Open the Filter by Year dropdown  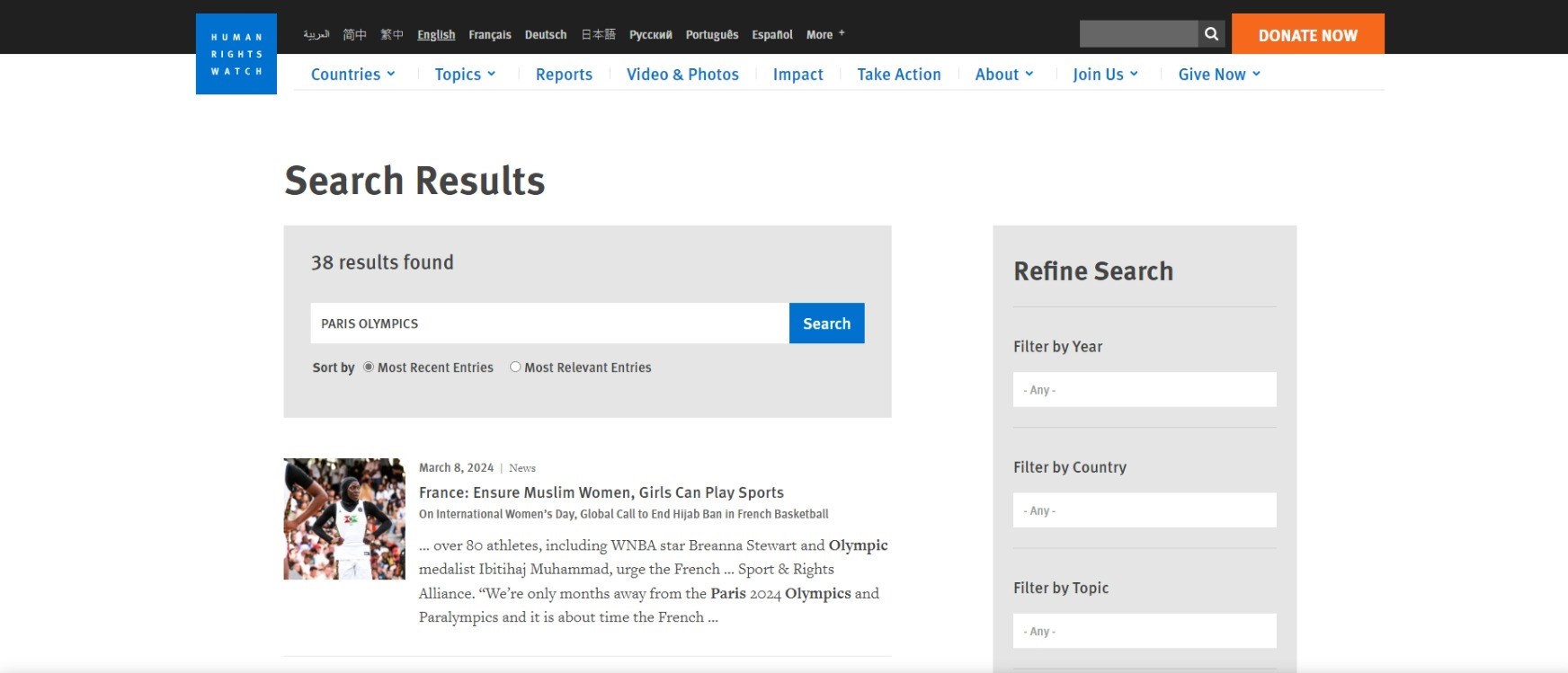(1144, 390)
